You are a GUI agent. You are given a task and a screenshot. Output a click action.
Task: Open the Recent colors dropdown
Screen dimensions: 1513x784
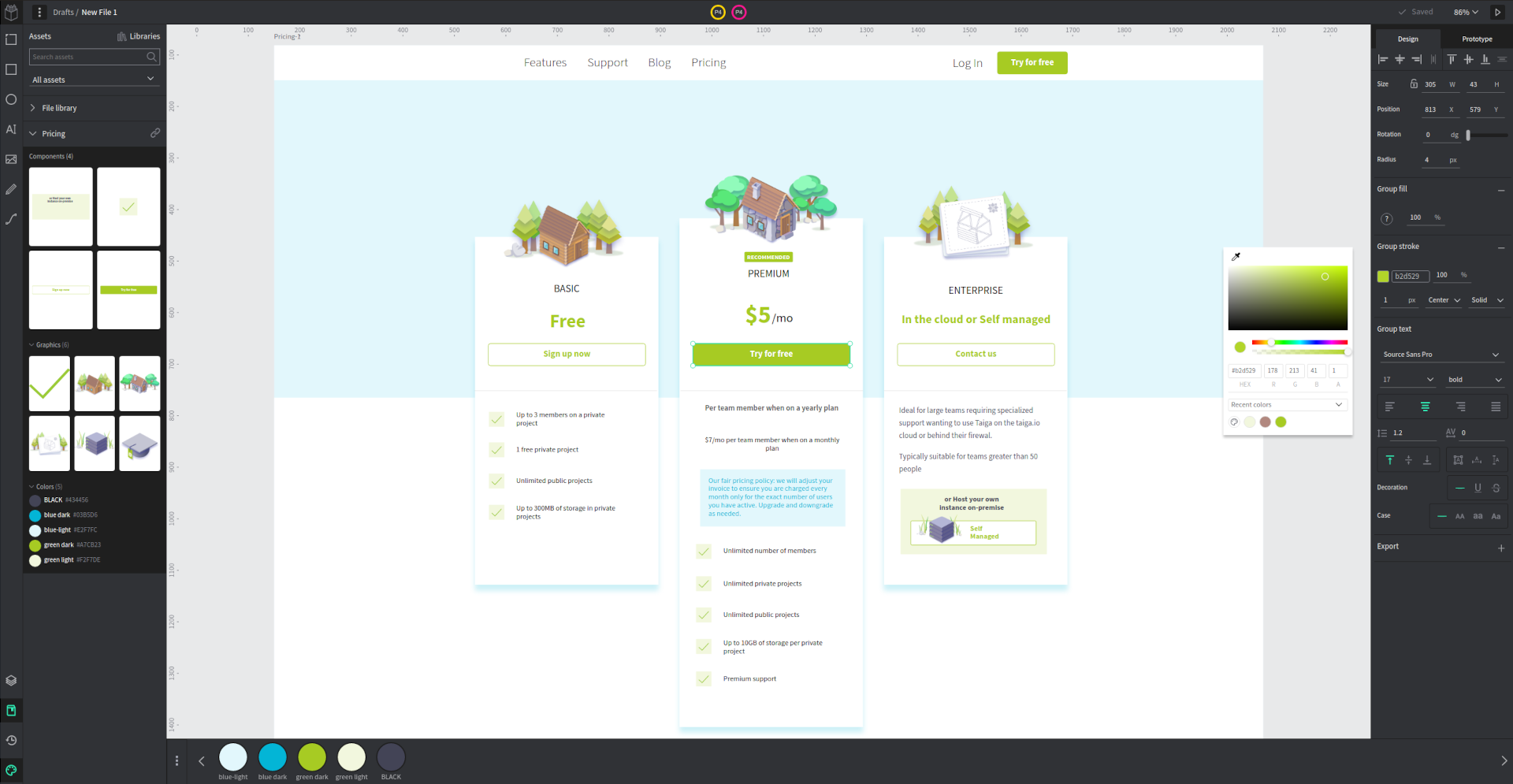point(1287,405)
